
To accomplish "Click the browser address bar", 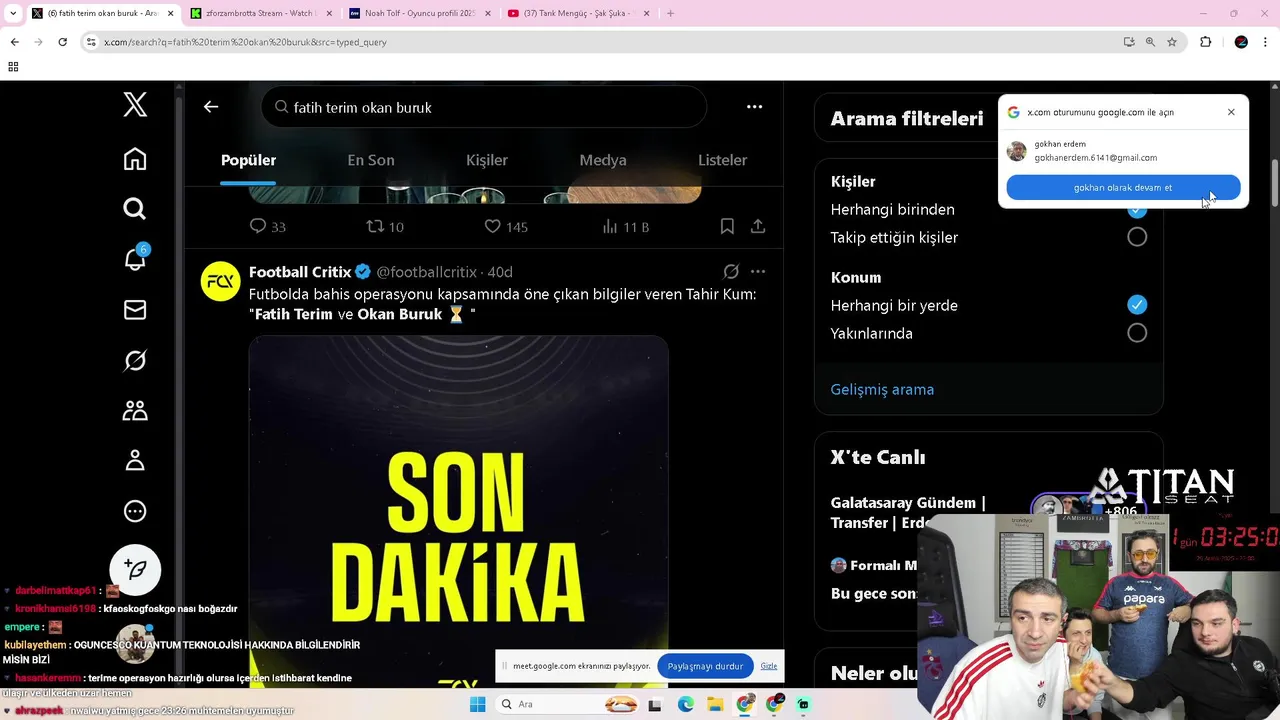I will [x=600, y=42].
